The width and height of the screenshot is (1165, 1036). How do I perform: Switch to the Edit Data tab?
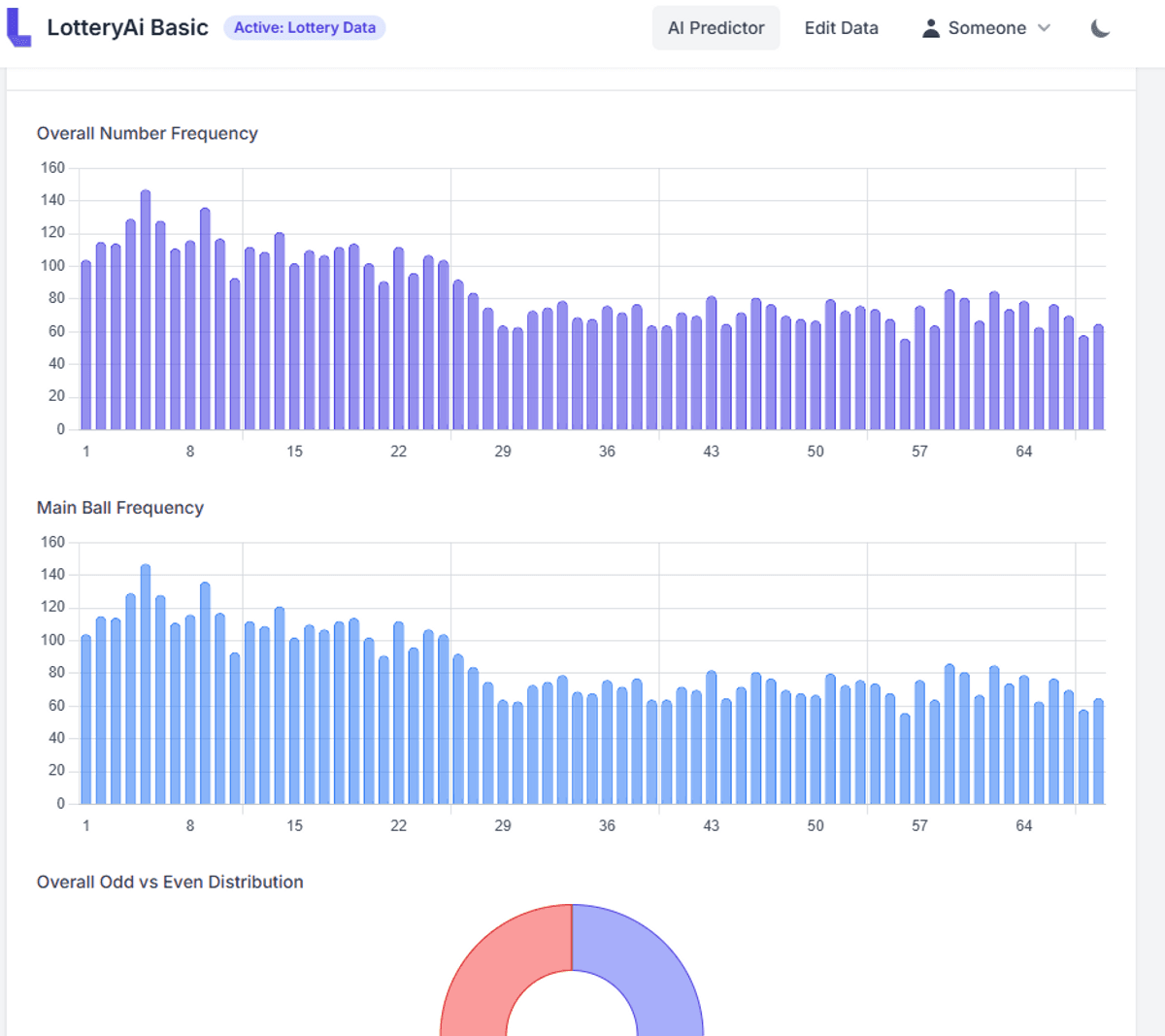pyautogui.click(x=841, y=28)
